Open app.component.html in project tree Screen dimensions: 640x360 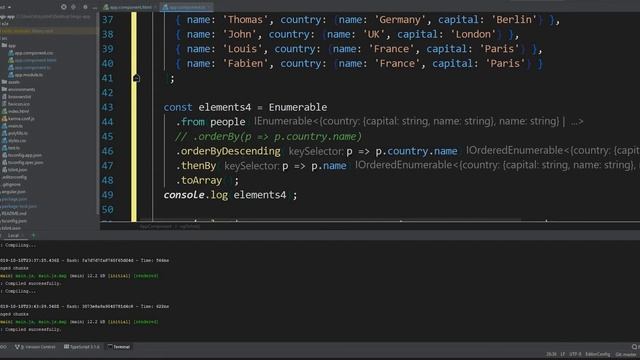pos(32,60)
